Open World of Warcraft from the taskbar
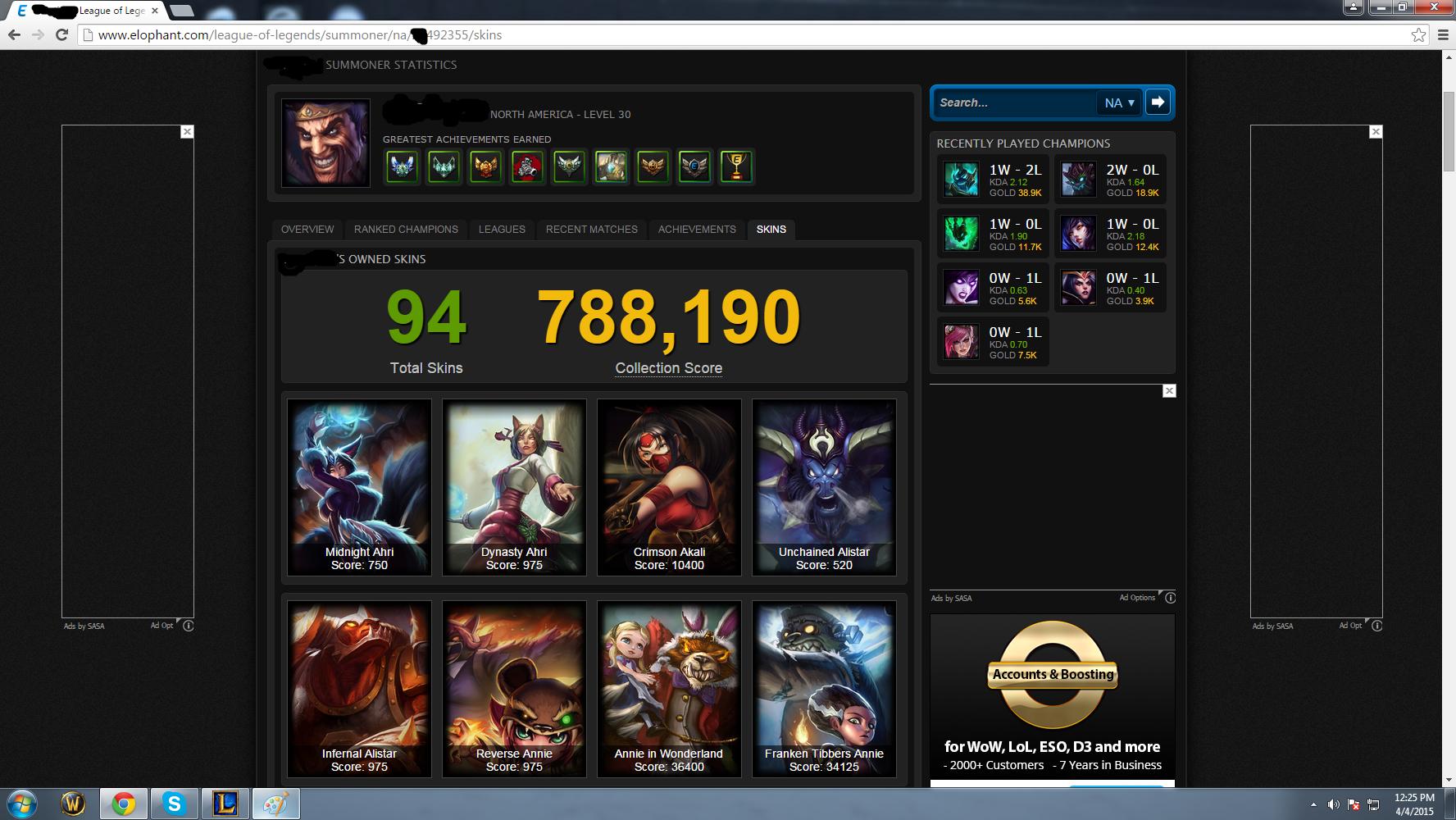Image resolution: width=1456 pixels, height=820 pixels. [x=74, y=804]
